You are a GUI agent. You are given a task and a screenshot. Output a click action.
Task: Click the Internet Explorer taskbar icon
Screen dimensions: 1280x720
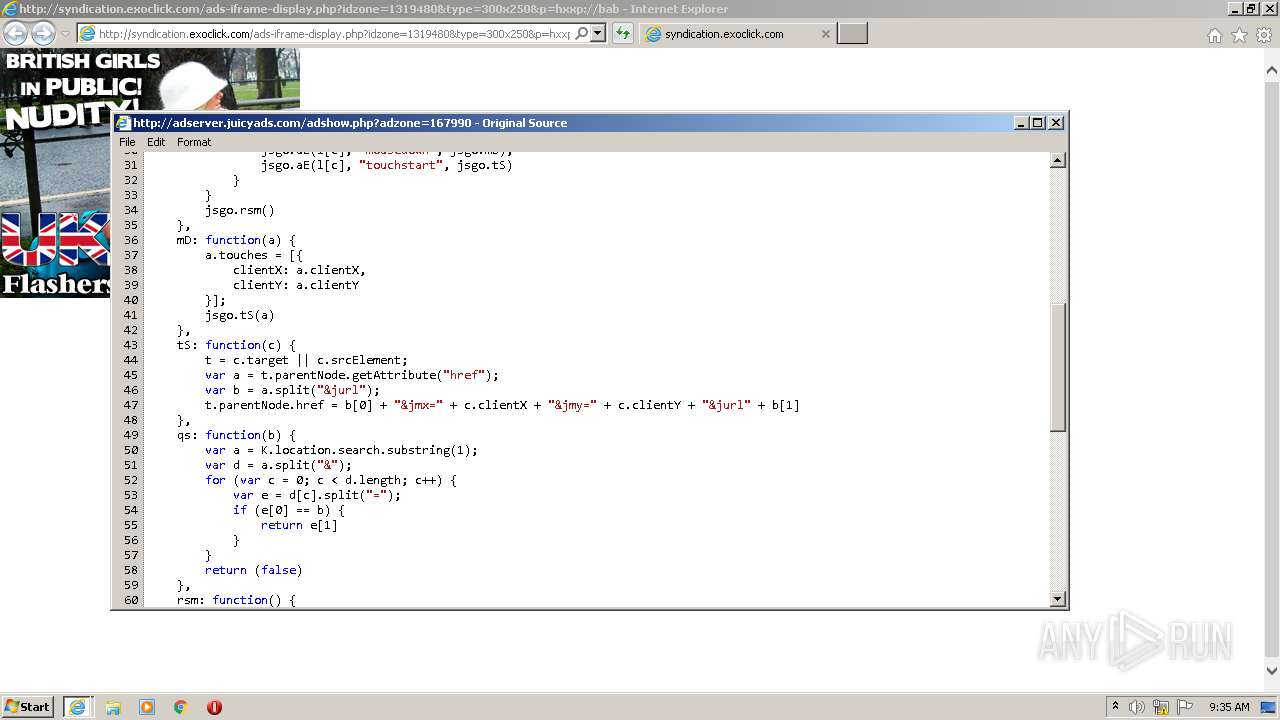[77, 706]
